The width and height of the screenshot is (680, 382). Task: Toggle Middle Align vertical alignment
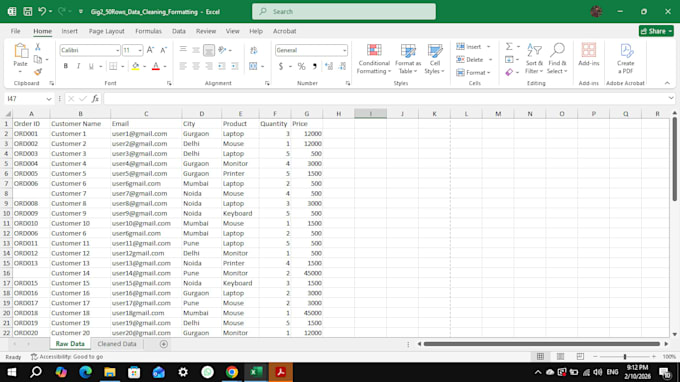[196, 50]
